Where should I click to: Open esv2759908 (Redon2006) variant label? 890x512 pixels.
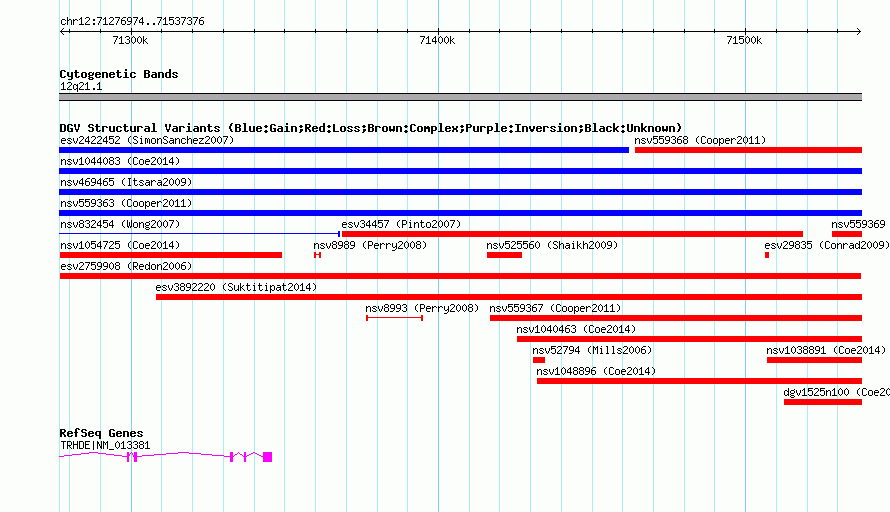(x=126, y=266)
